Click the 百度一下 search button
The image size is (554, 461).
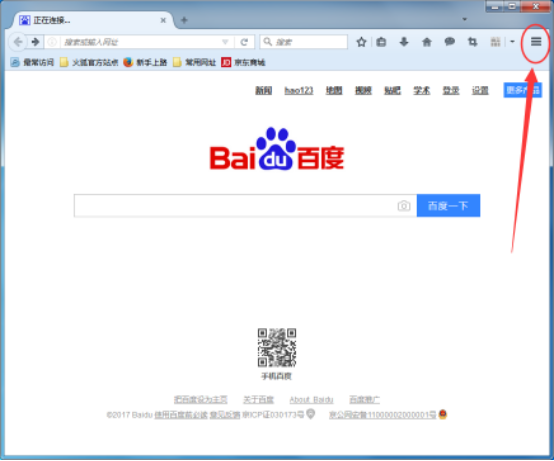[x=448, y=206]
